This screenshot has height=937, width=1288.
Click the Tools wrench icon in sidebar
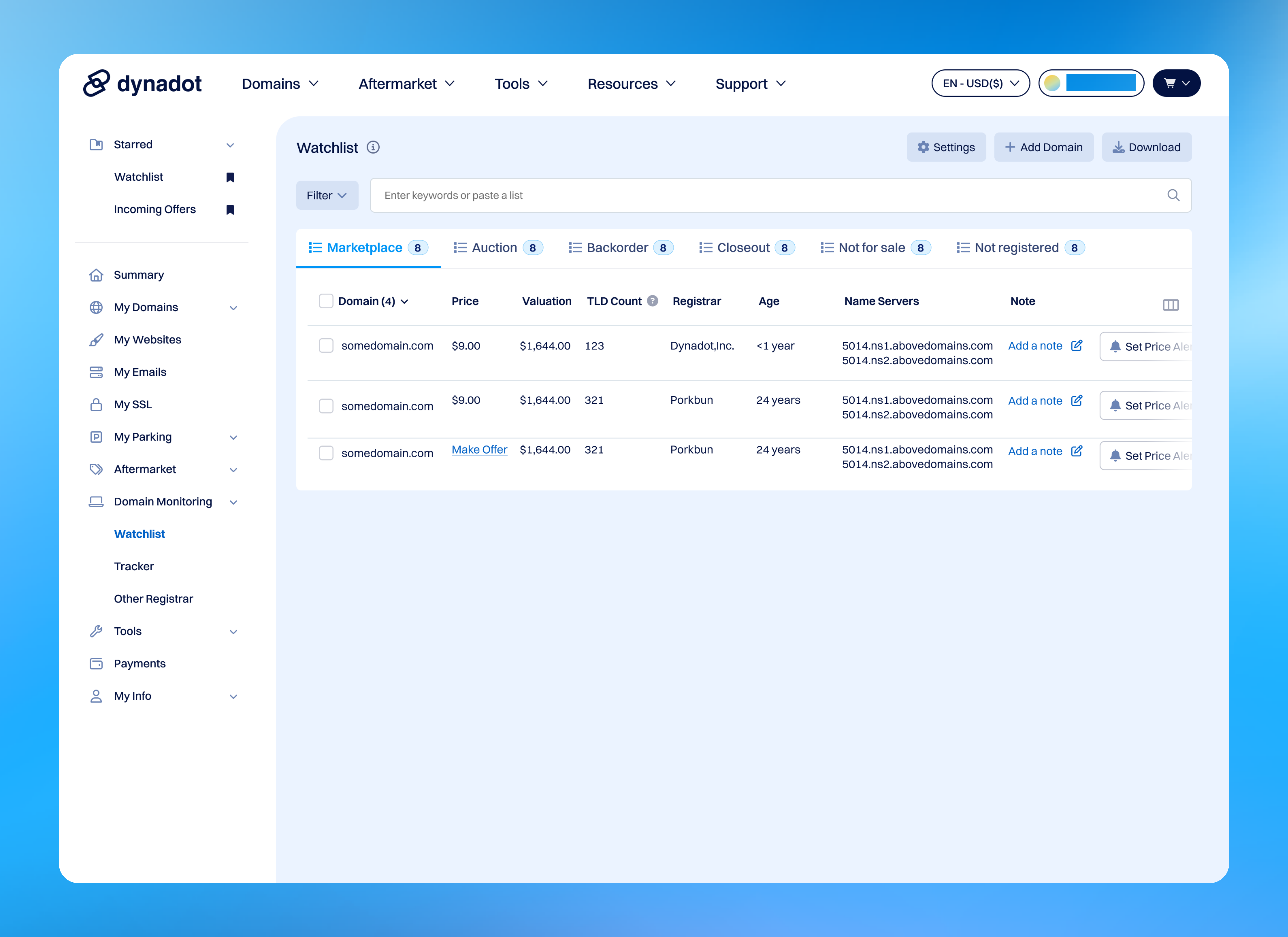96,631
